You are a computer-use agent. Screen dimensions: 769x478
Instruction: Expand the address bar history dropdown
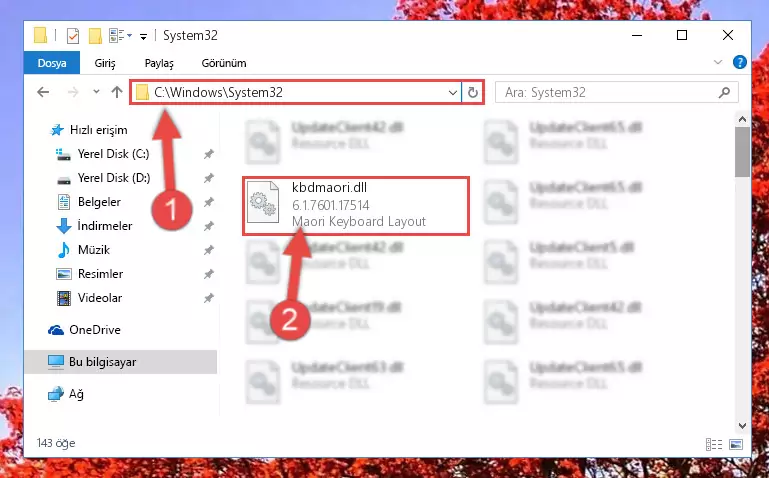click(453, 92)
